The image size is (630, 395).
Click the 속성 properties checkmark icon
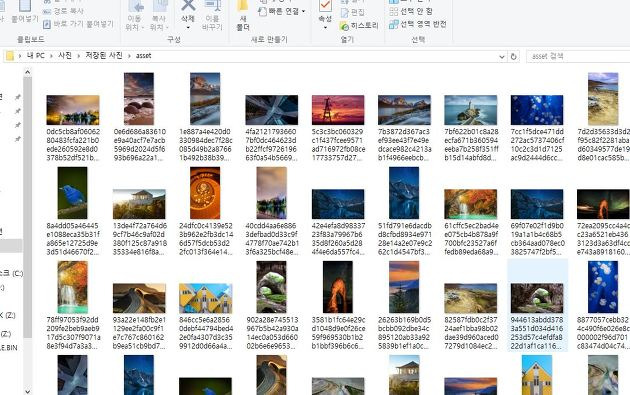325,6
